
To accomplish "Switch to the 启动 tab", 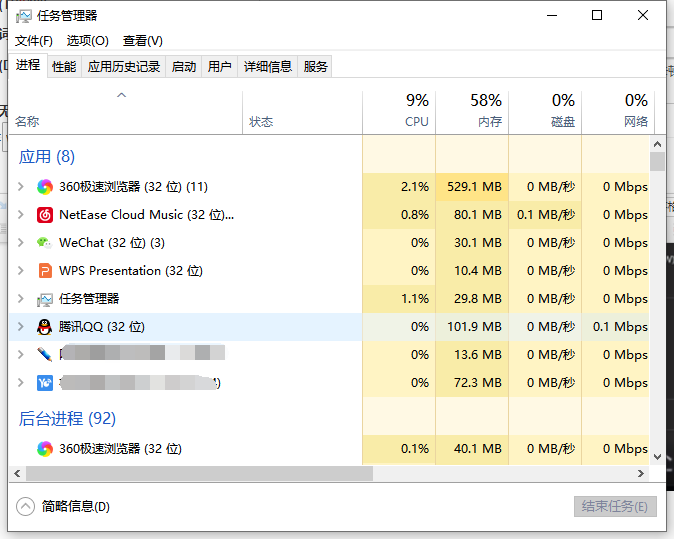I will 184,67.
